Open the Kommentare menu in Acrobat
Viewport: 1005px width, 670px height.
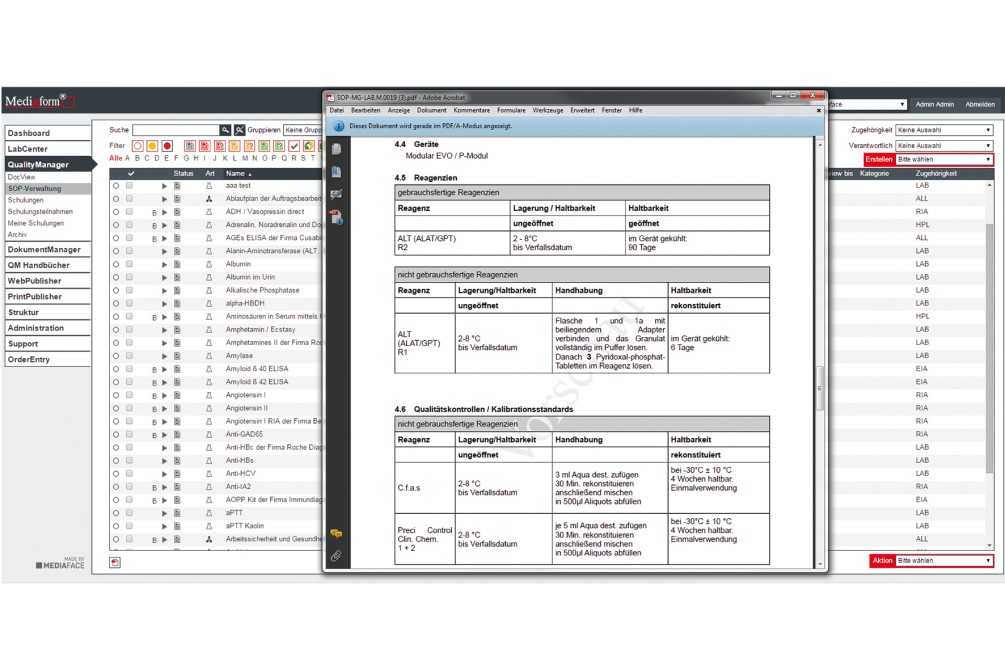[472, 110]
